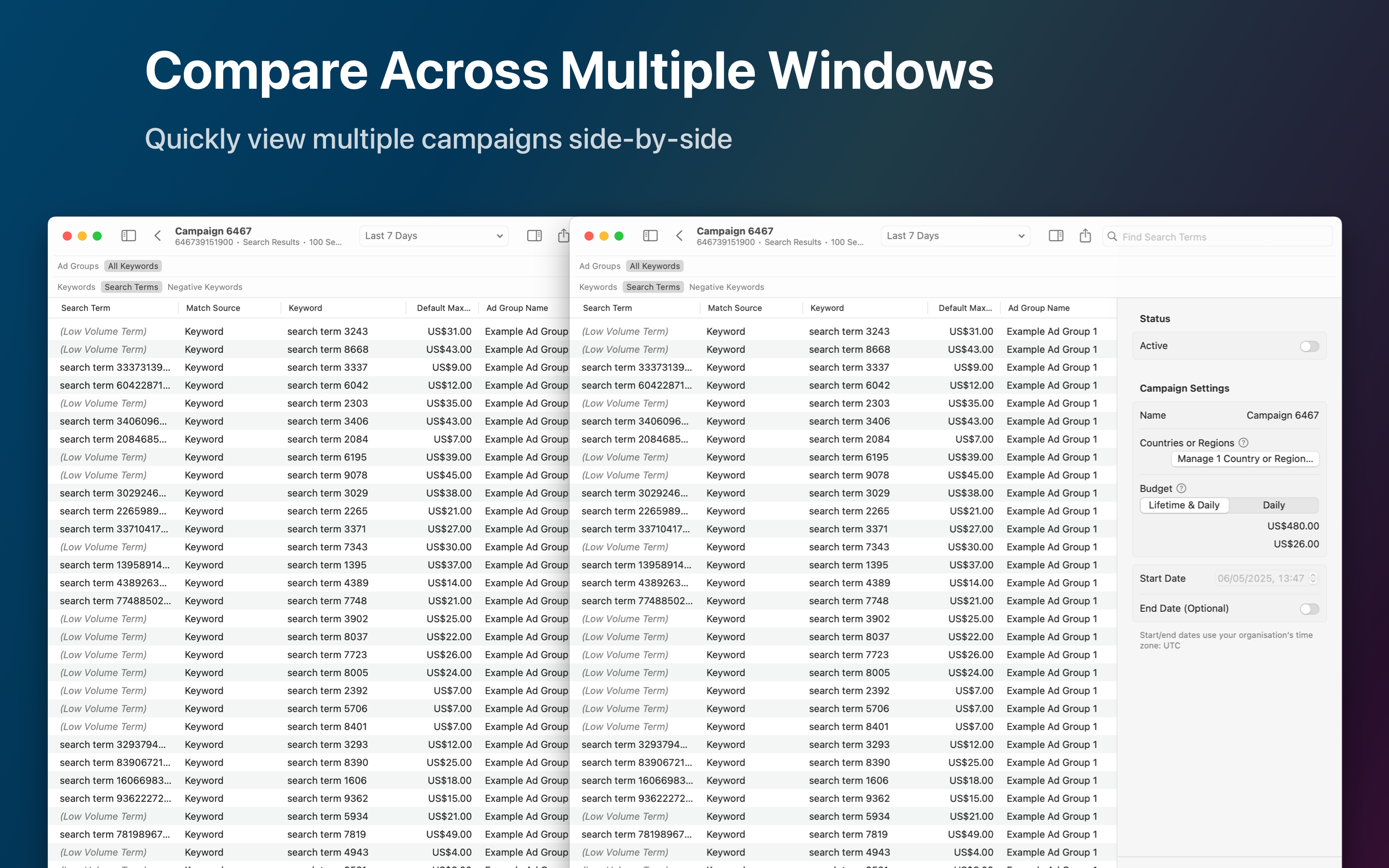Screen dimensions: 1389x868
Task: Toggle inspector panel icon in left window
Action: click(x=534, y=236)
